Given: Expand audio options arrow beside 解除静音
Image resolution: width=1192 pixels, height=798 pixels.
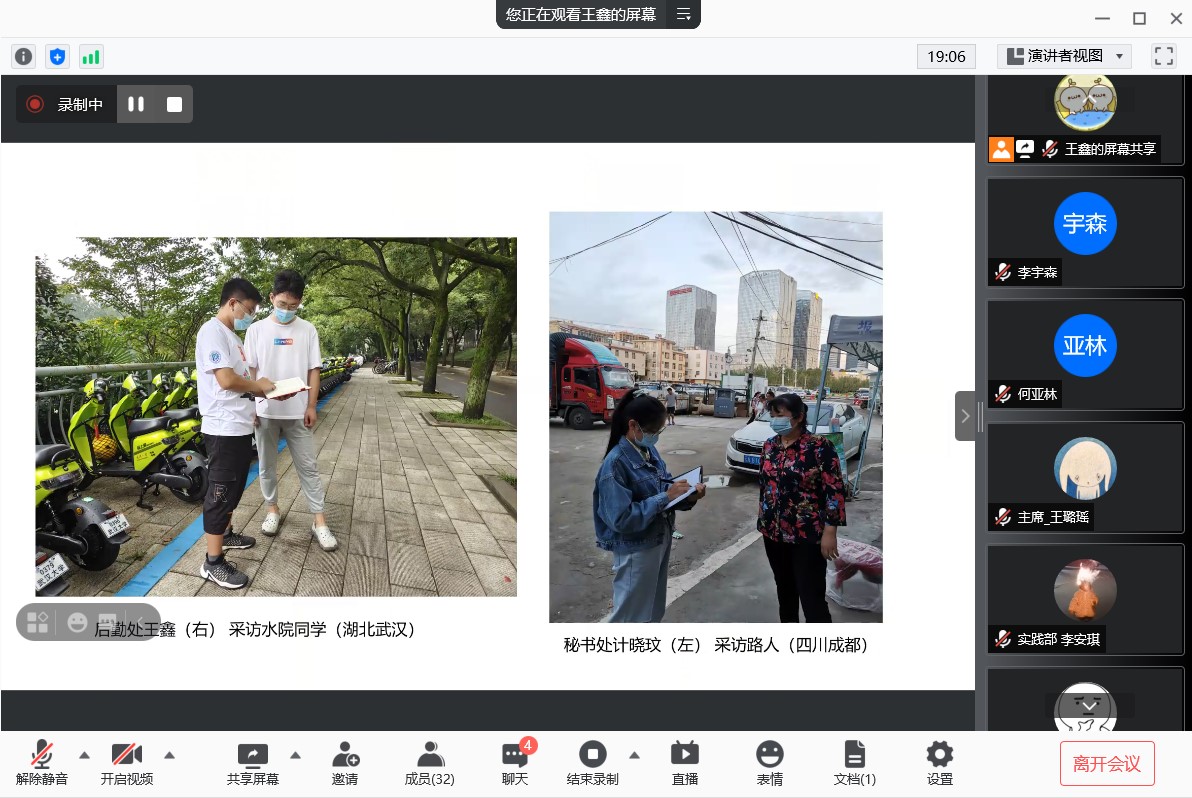Looking at the screenshot, I should tap(84, 755).
